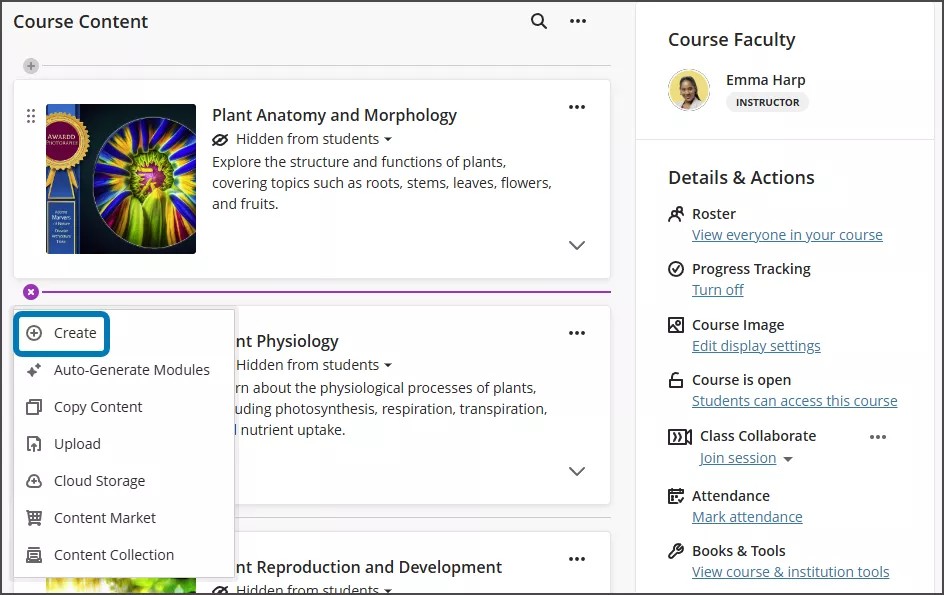Click the drag handle on Plant Anatomy card
The image size is (944, 595).
click(32, 118)
